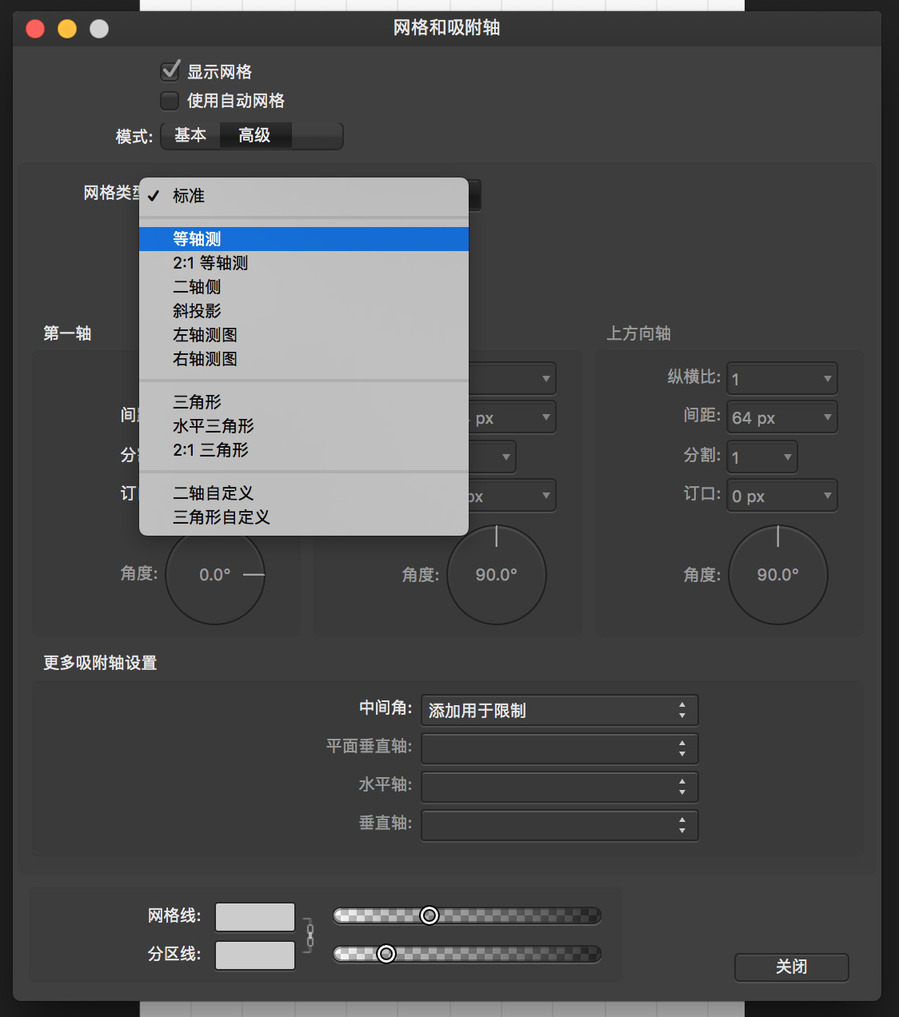Click the 分区线 opacity slider handle
Viewport: 899px width, 1017px height.
point(386,953)
